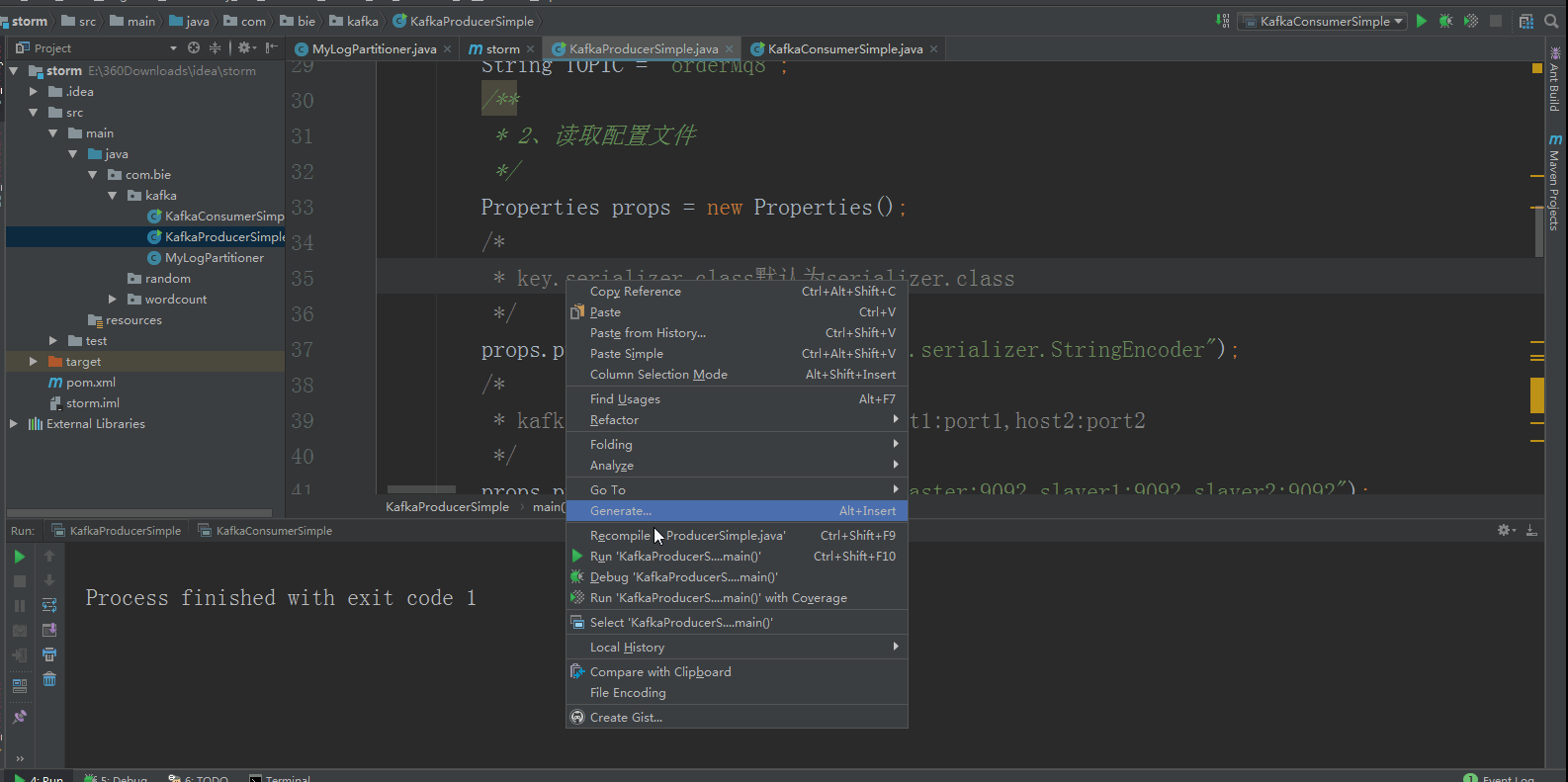Open Run panel settings gear icon
The width and height of the screenshot is (1568, 782).
(1506, 531)
